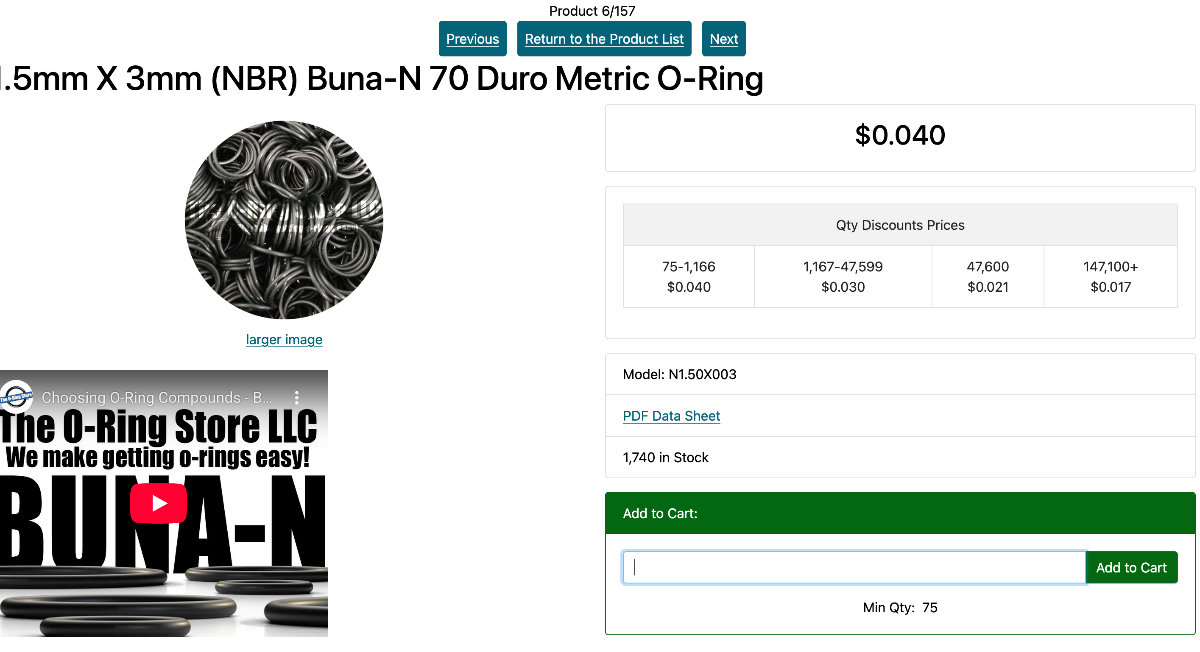This screenshot has height=652, width=1200.
Task: Go to the Next product
Action: point(724,39)
